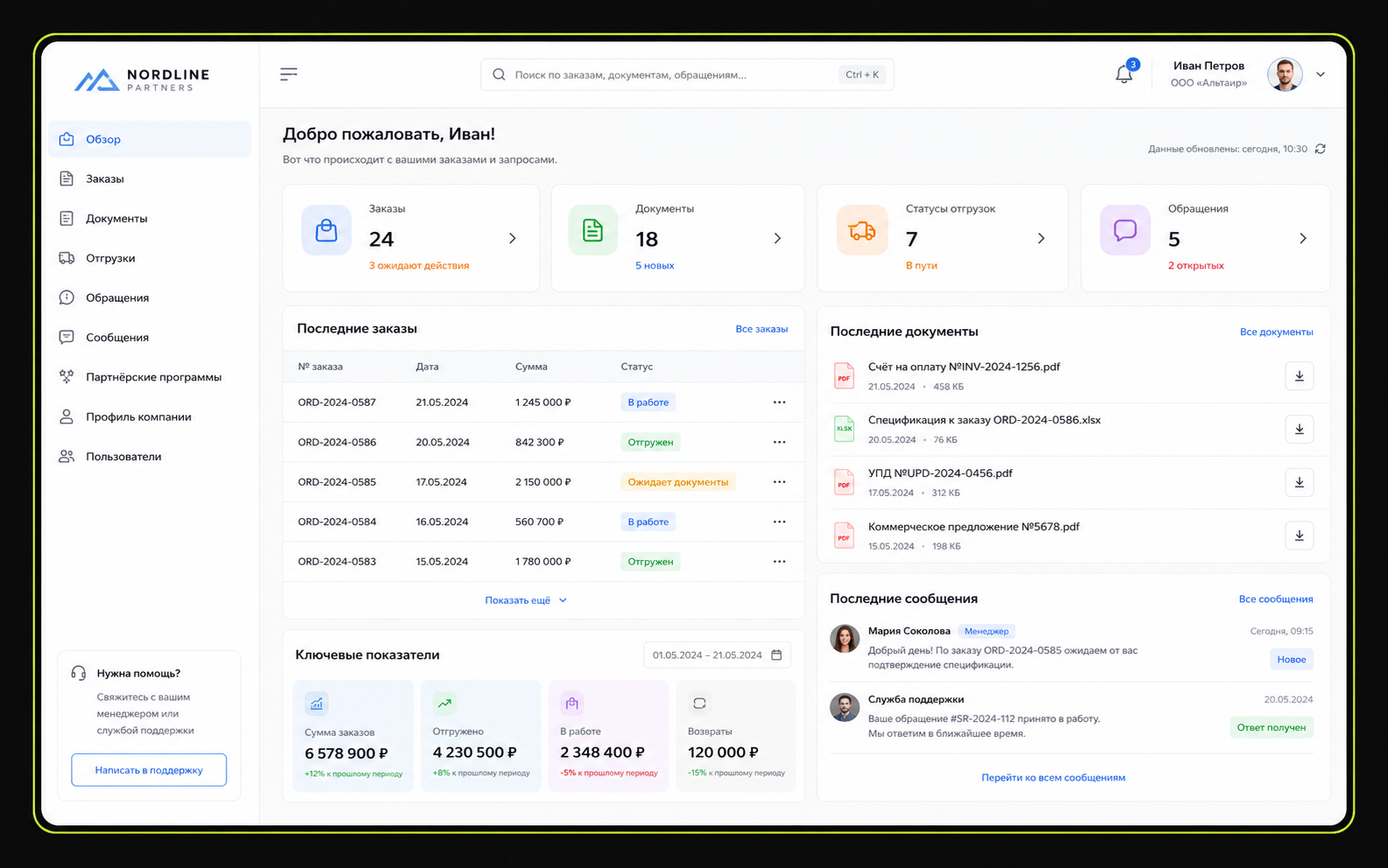Open Сообщения in sidebar
Screen dimensions: 1388x868
point(151,338)
